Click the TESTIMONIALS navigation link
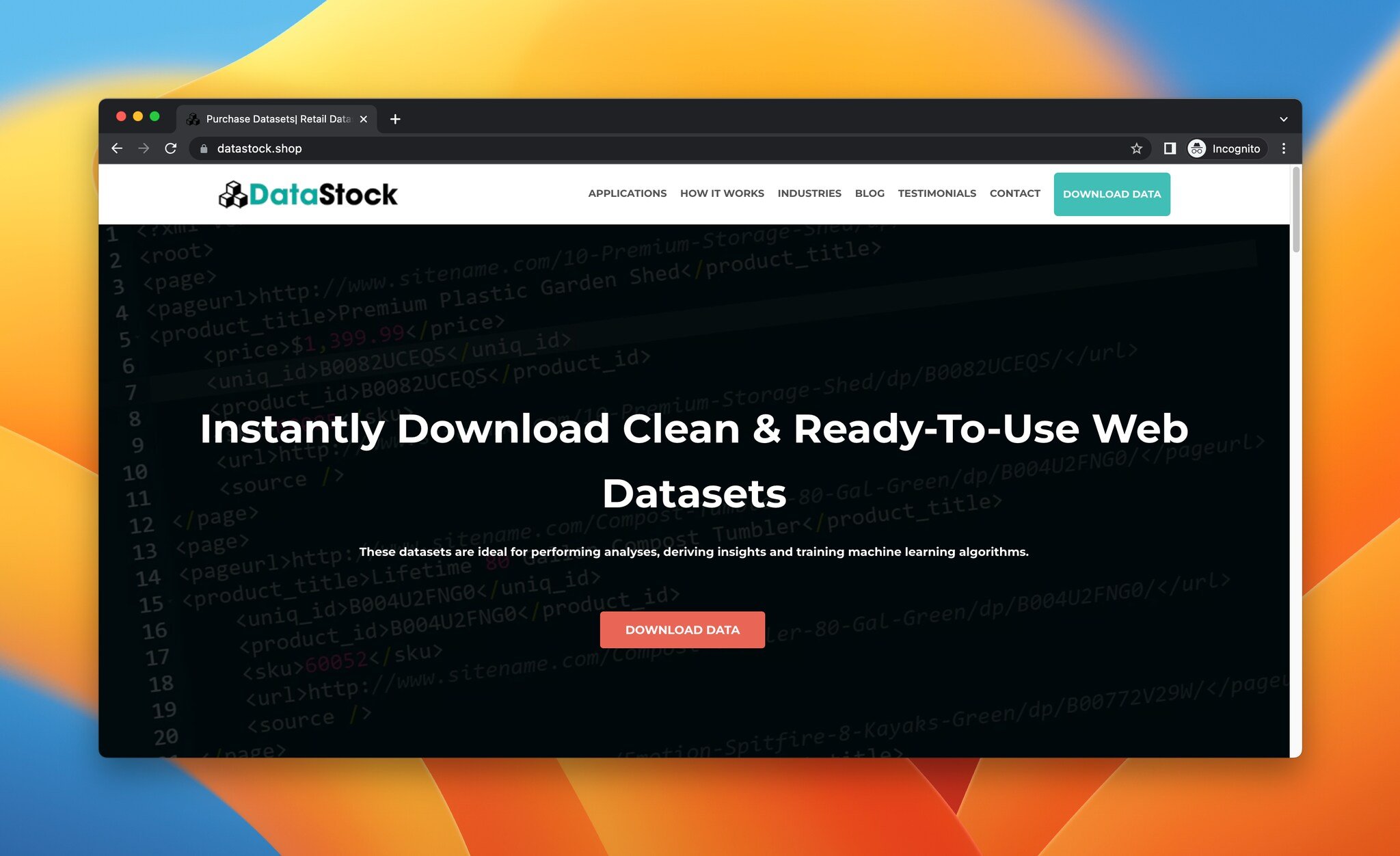Viewport: 1400px width, 856px height. click(x=936, y=194)
